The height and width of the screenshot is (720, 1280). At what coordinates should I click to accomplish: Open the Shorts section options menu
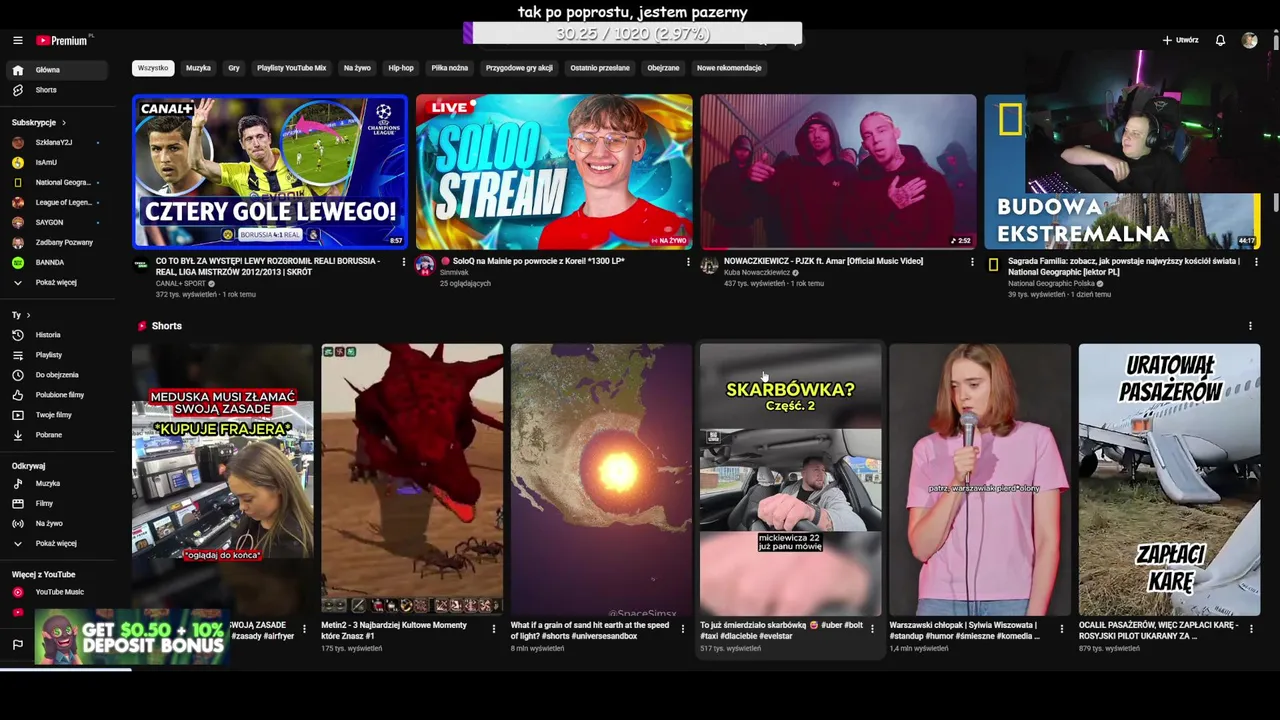pos(1250,326)
